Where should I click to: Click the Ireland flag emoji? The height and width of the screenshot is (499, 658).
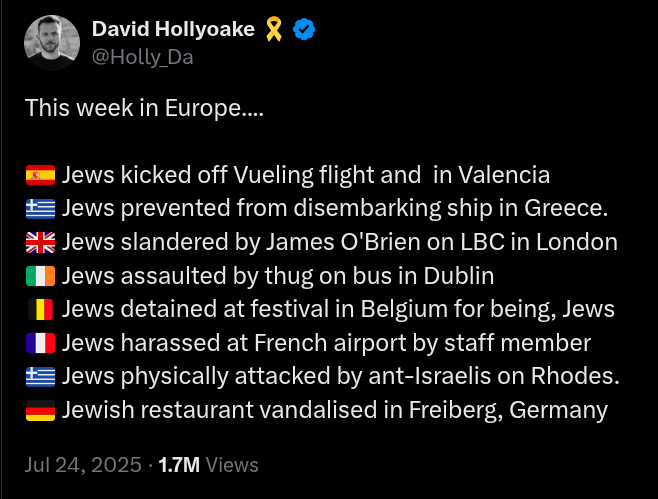[x=40, y=276]
